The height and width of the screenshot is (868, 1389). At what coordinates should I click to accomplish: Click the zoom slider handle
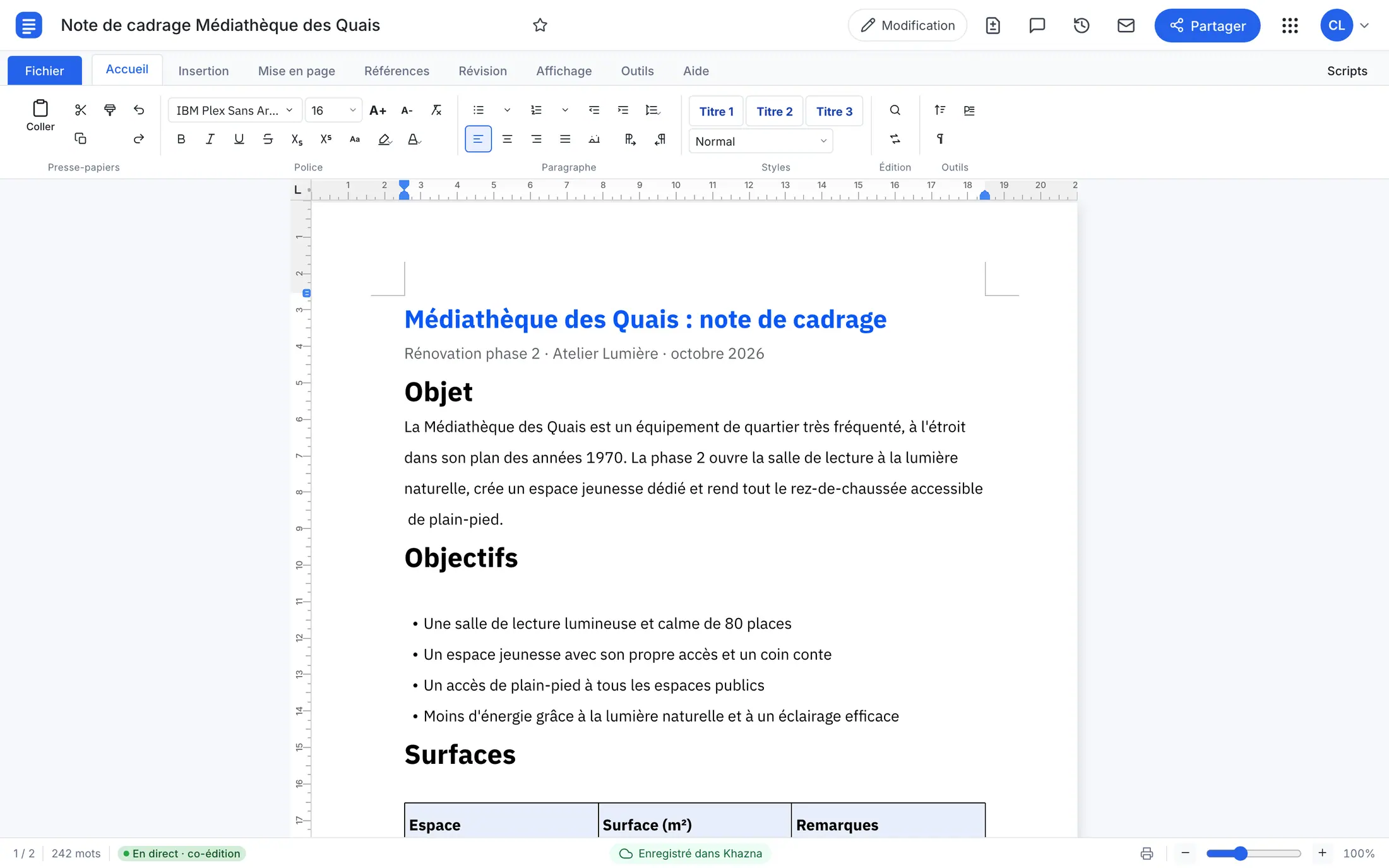(x=1241, y=853)
